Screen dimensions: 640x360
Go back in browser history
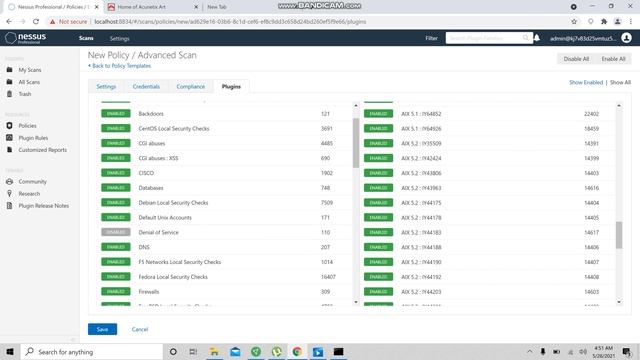[9, 22]
